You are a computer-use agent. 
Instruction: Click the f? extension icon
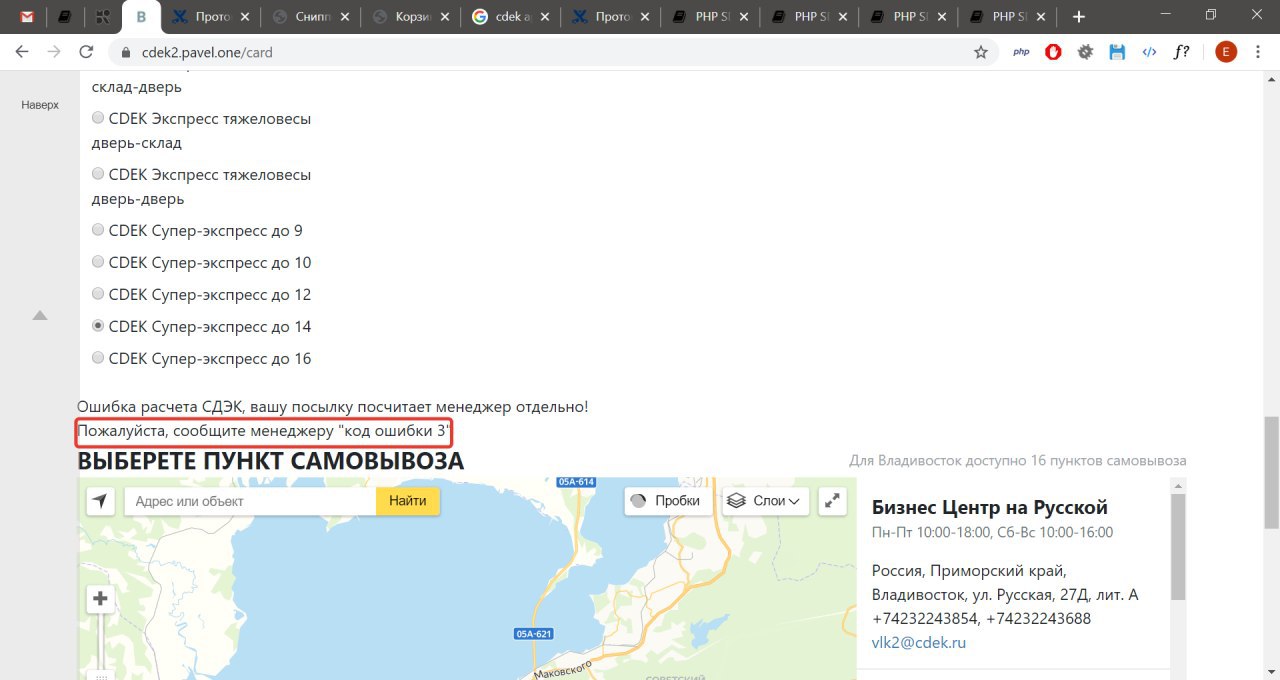[x=1181, y=52]
